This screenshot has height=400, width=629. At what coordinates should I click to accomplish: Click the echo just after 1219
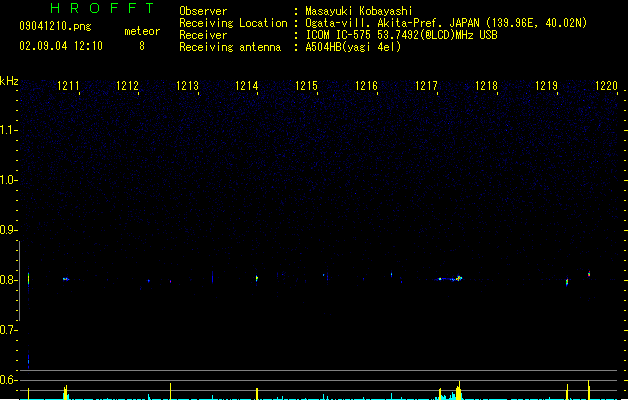(x=567, y=282)
